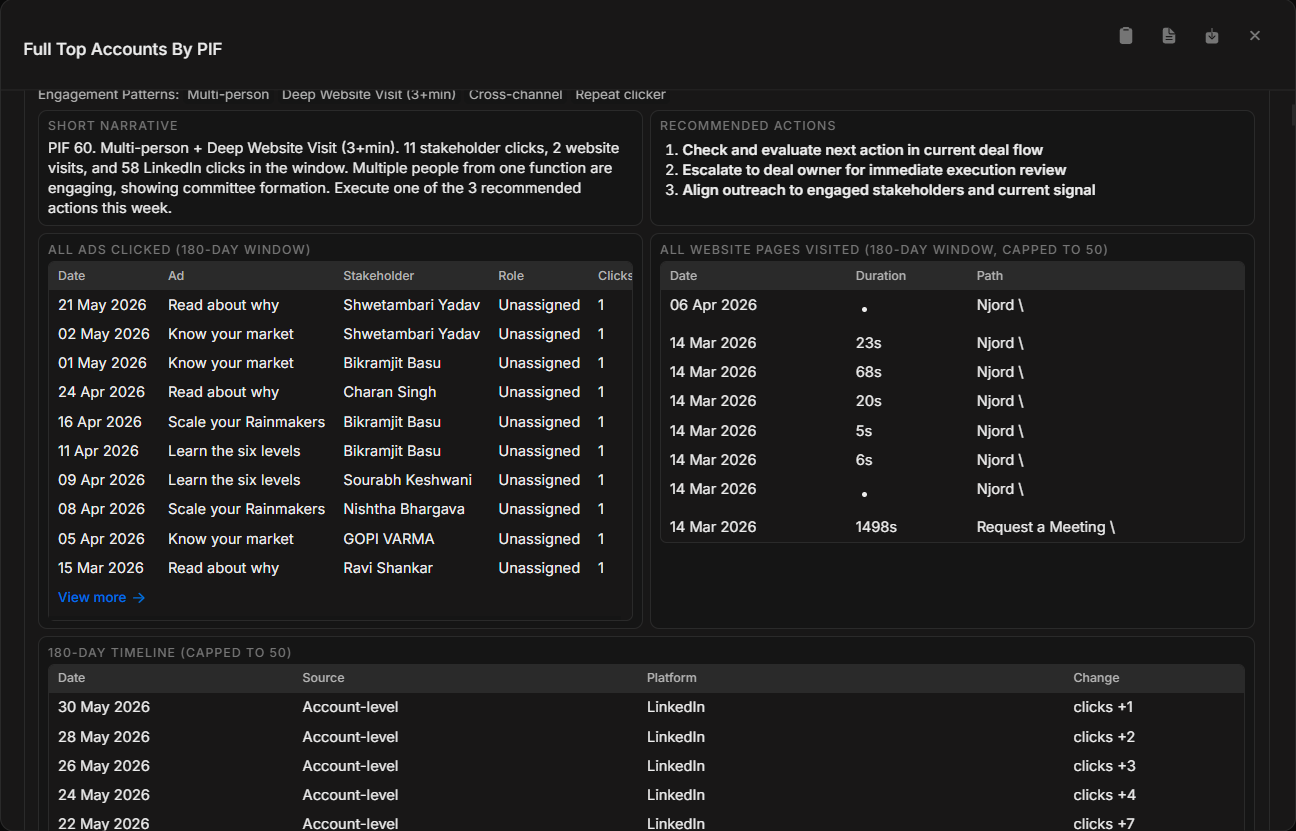Viewport: 1296px width, 831px height.
Task: Select stakeholder Ravi Shankar
Action: pos(388,568)
